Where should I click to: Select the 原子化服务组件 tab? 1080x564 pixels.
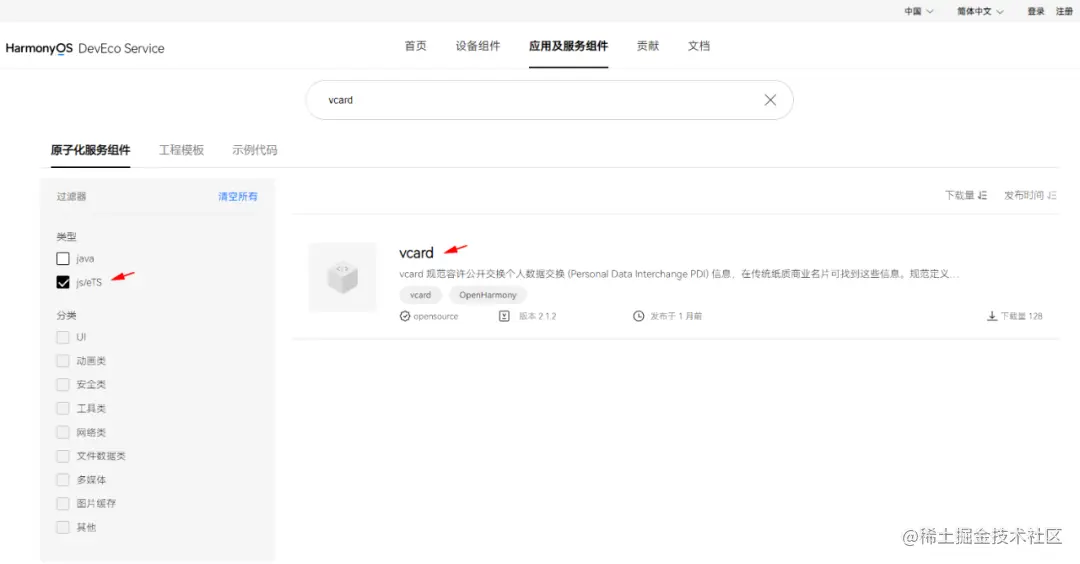tap(90, 150)
